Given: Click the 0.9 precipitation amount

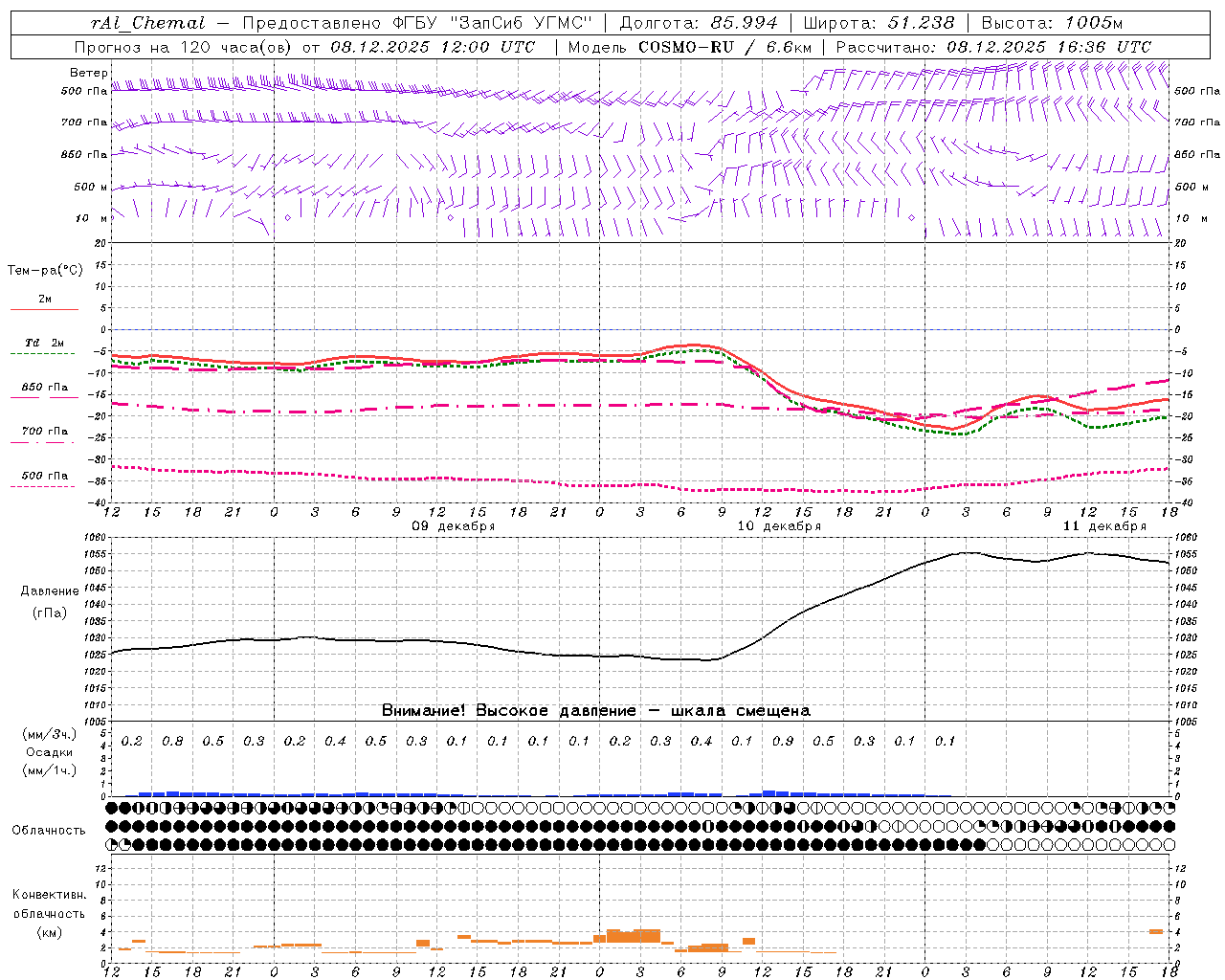Looking at the screenshot, I should [x=783, y=742].
